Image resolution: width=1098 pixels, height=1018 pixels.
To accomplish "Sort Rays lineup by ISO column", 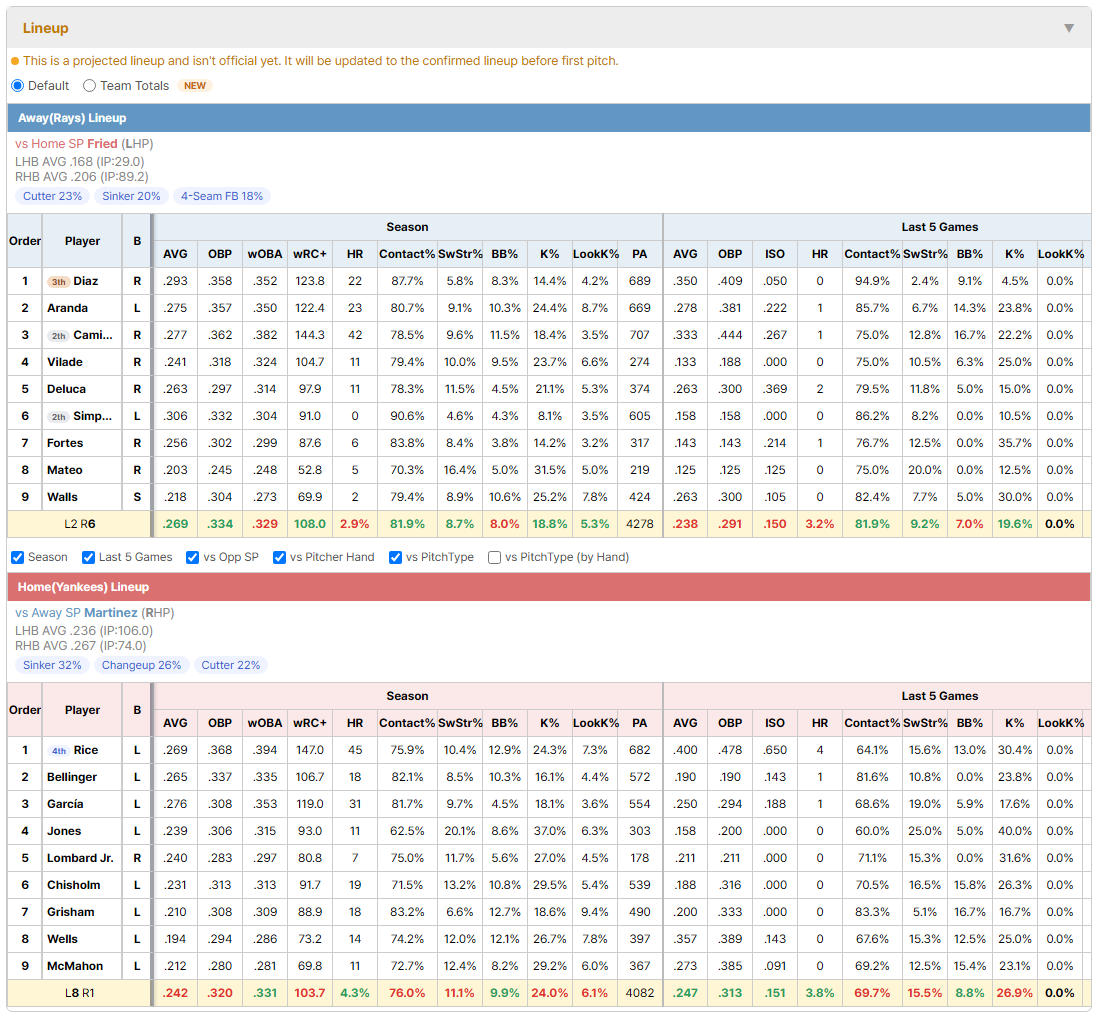I will pyautogui.click(x=774, y=254).
